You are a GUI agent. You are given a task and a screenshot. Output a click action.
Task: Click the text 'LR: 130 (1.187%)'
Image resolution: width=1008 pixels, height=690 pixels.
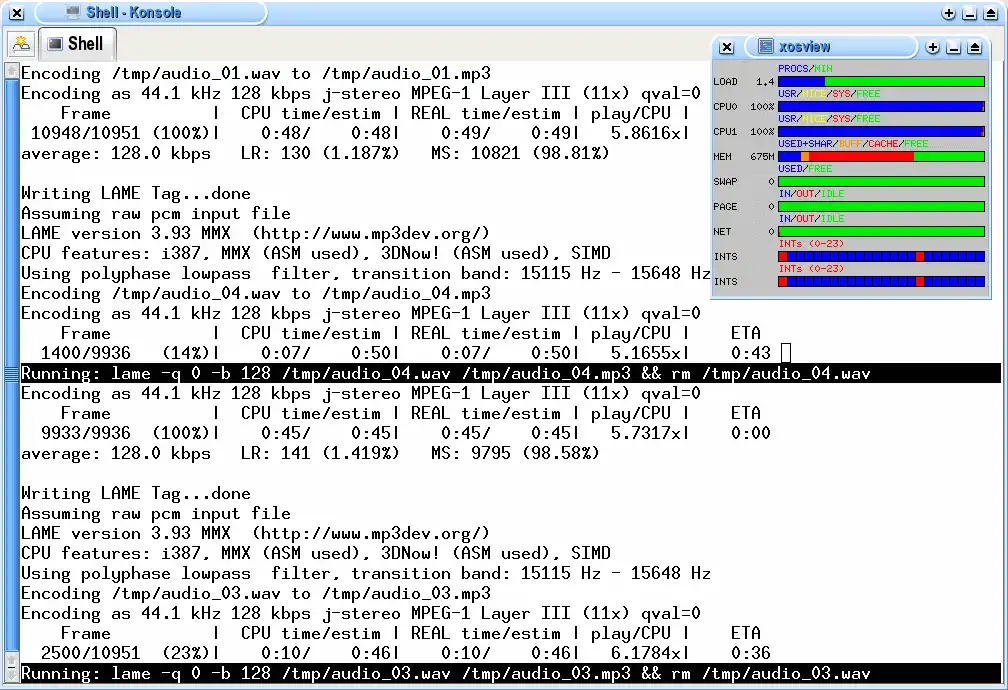[x=320, y=153]
